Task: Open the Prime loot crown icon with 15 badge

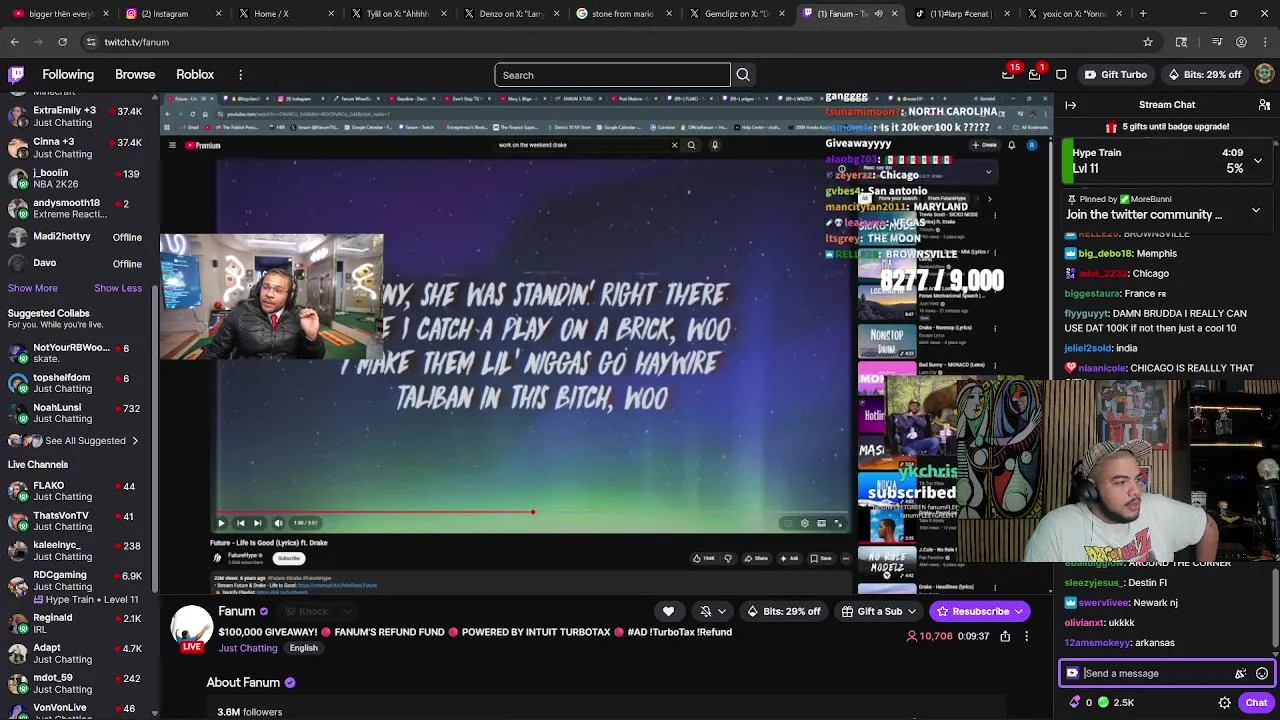Action: coord(1008,74)
